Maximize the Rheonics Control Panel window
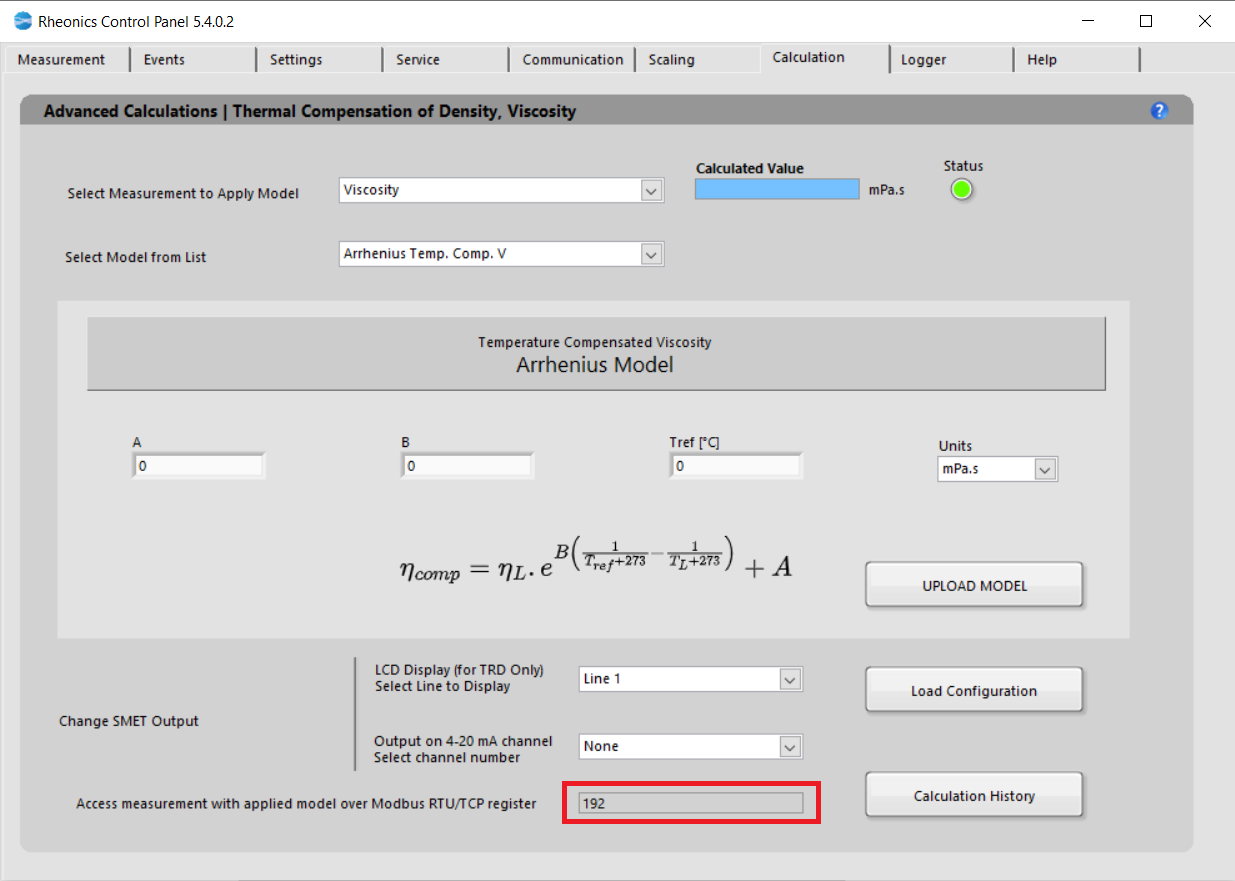The width and height of the screenshot is (1235, 881). pos(1146,21)
